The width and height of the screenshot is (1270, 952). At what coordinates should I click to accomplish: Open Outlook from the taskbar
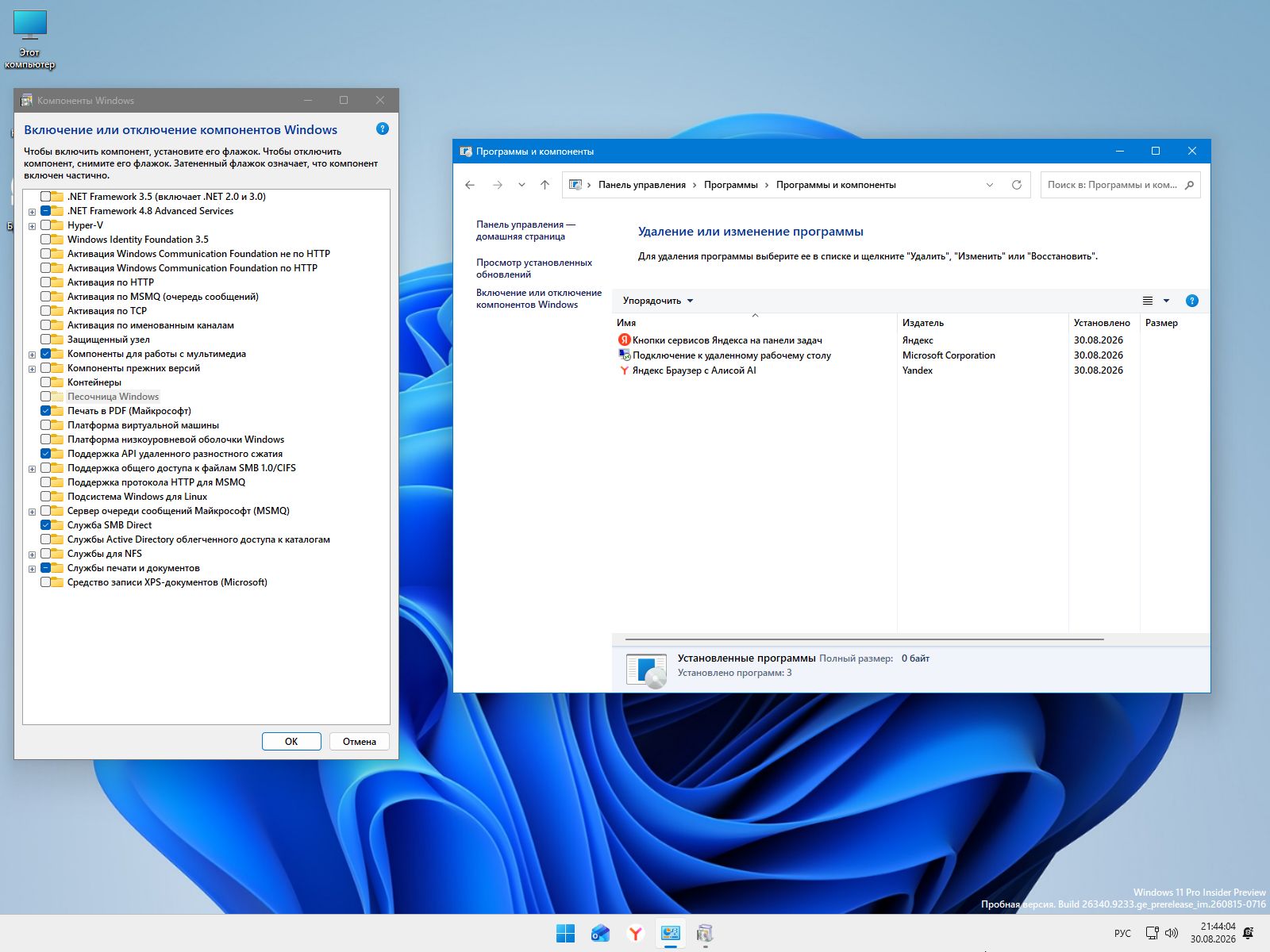click(600, 934)
